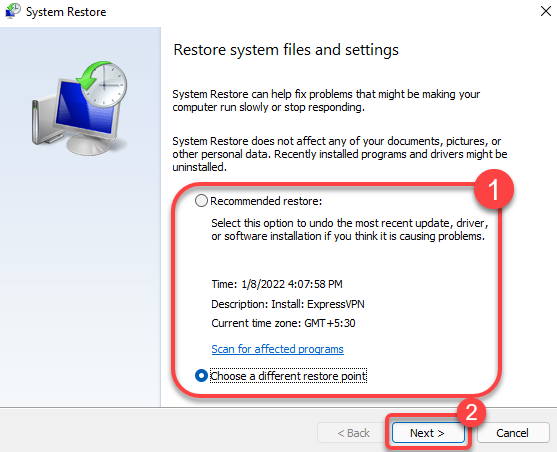
Task: Click the Select this option to undo text
Action: (350, 230)
